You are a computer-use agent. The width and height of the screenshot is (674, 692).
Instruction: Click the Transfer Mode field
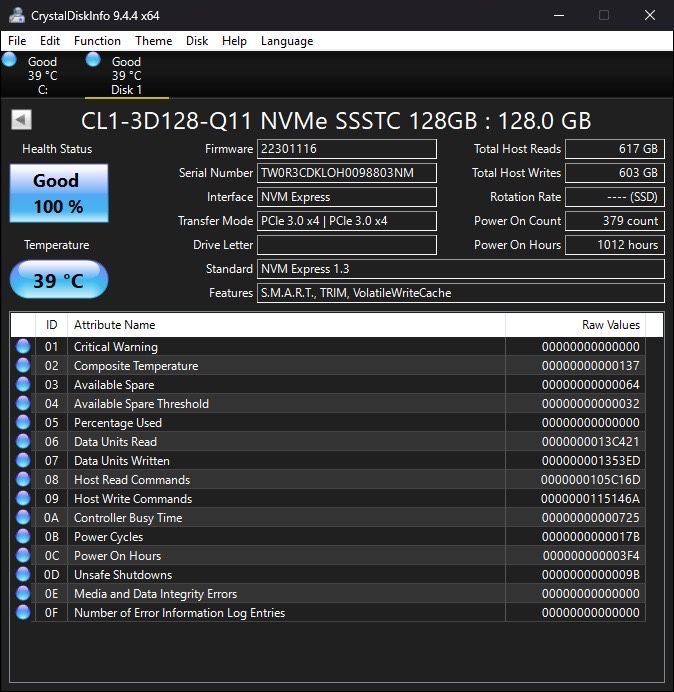coord(347,221)
